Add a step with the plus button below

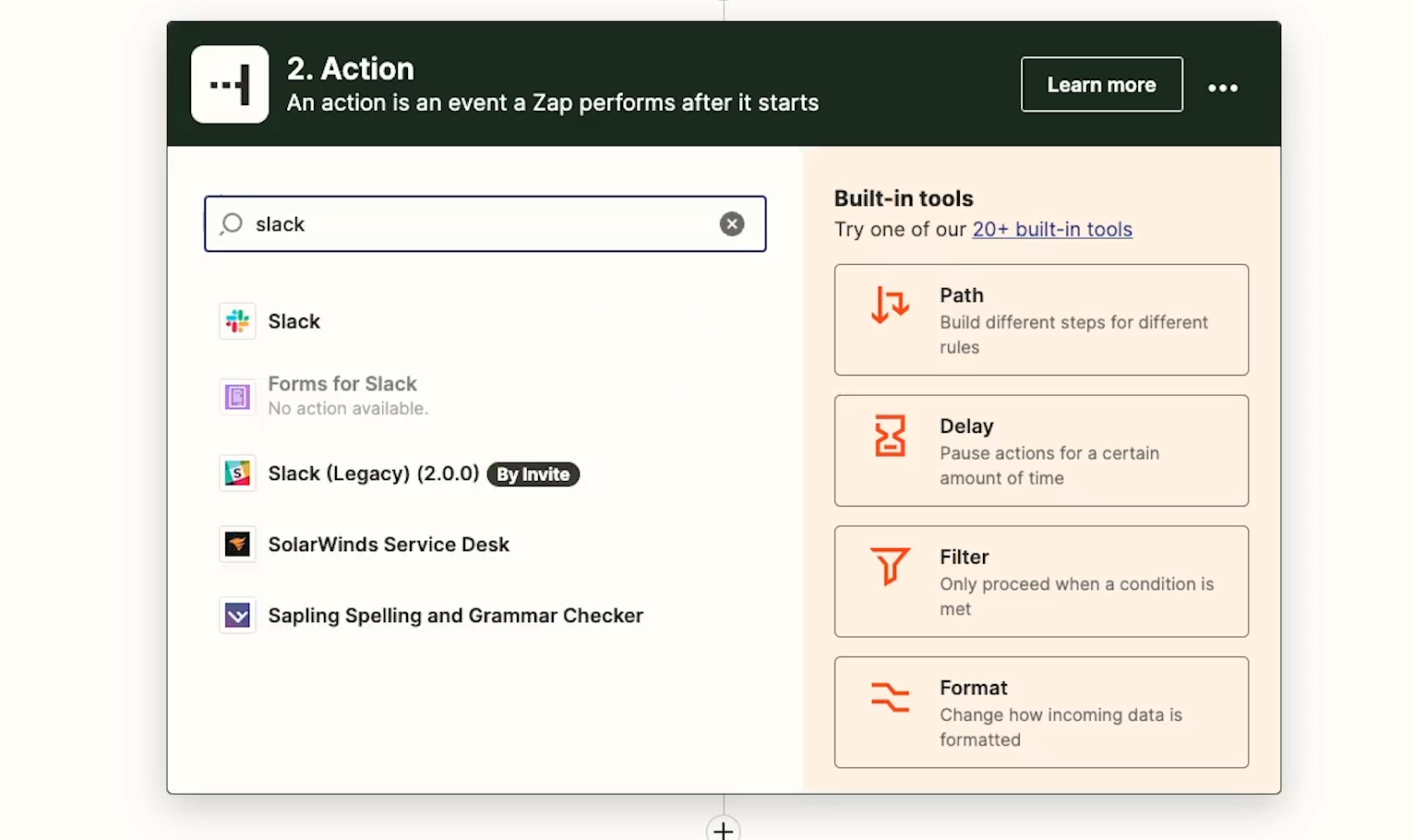(724, 830)
